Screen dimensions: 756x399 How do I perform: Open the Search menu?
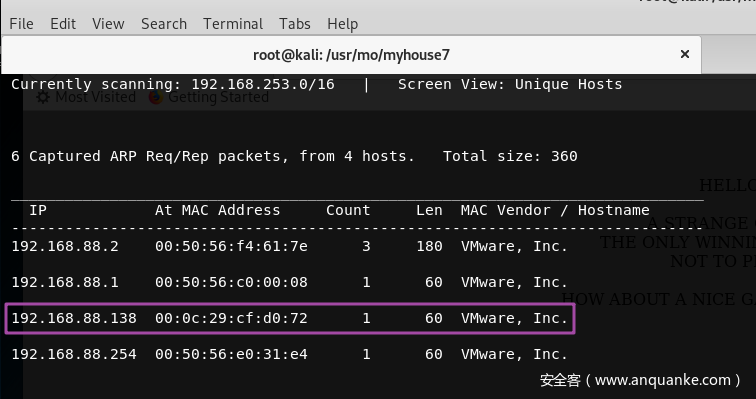[x=164, y=24]
